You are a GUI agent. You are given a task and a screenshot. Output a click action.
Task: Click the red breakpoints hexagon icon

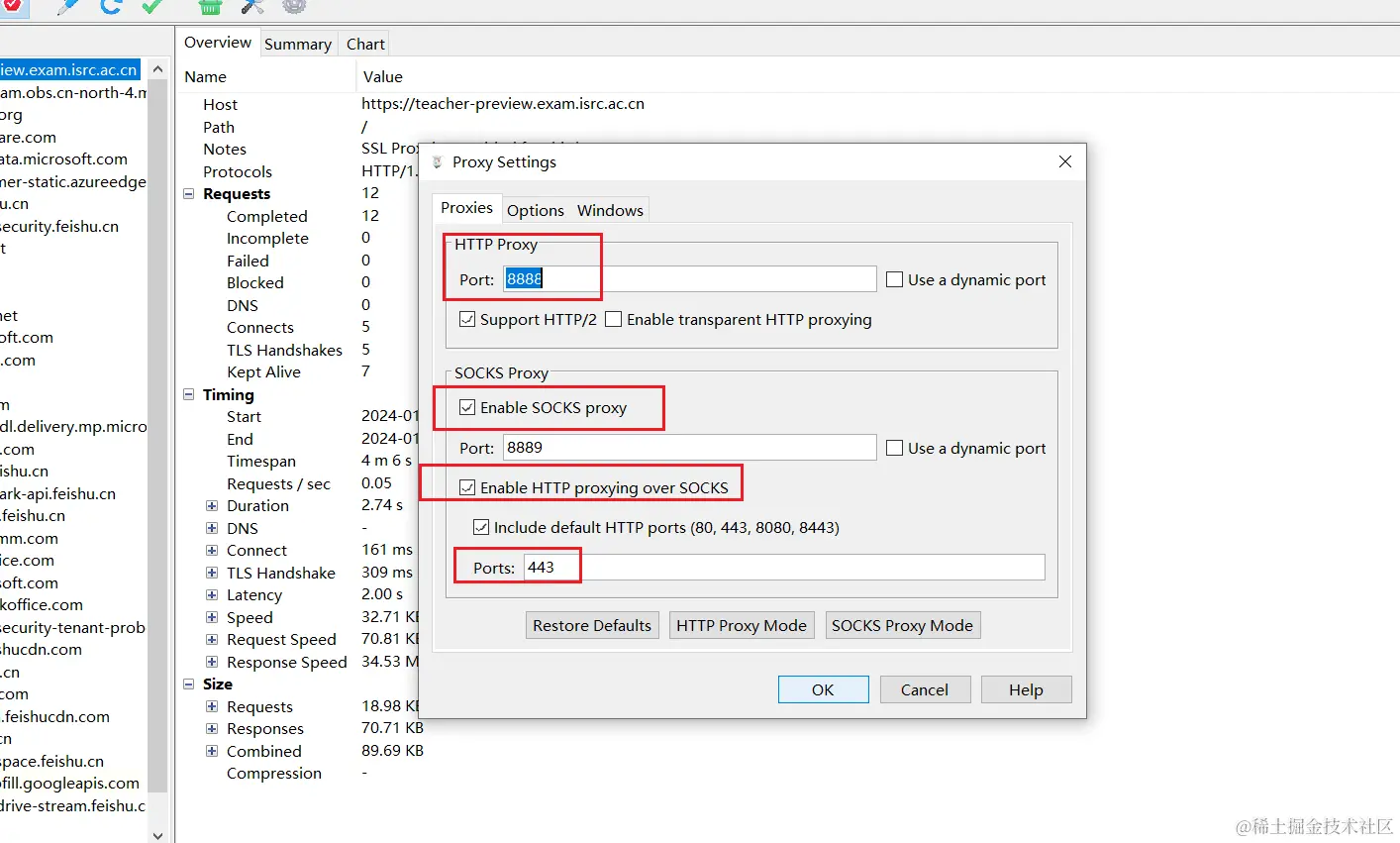(12, 5)
